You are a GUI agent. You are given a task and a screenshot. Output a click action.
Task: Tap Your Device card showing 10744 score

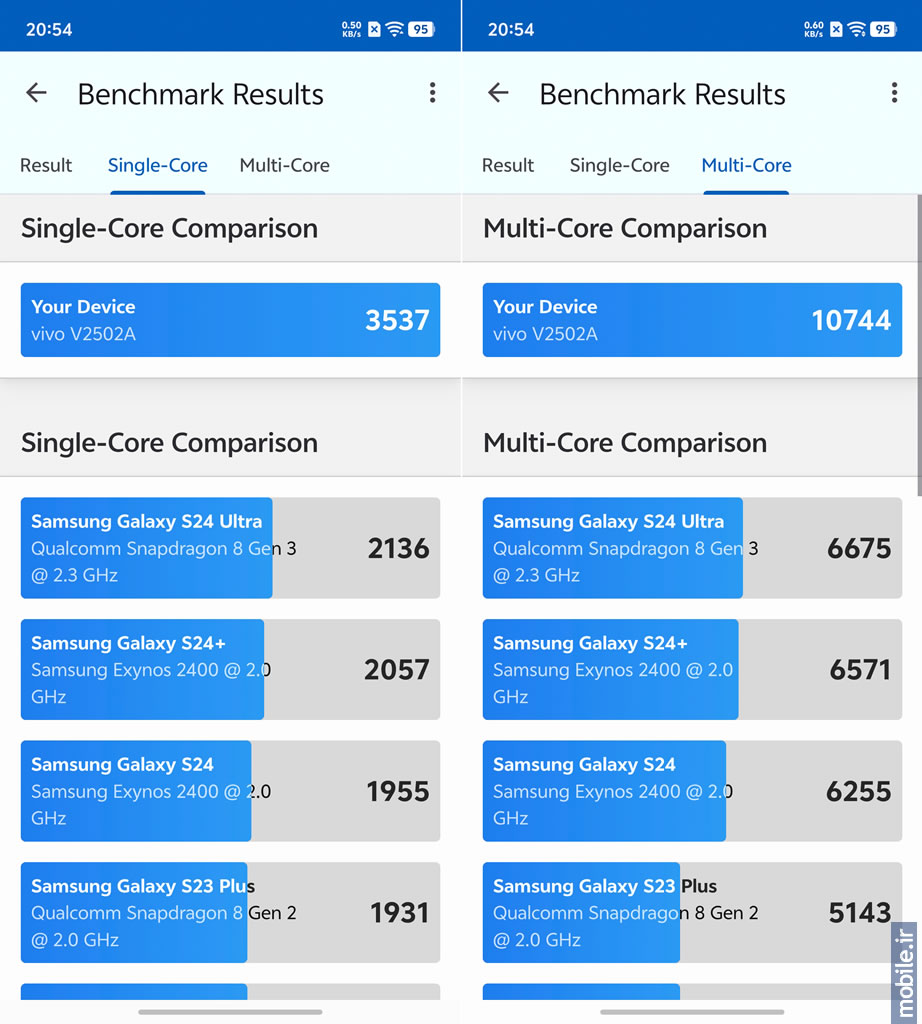click(692, 320)
